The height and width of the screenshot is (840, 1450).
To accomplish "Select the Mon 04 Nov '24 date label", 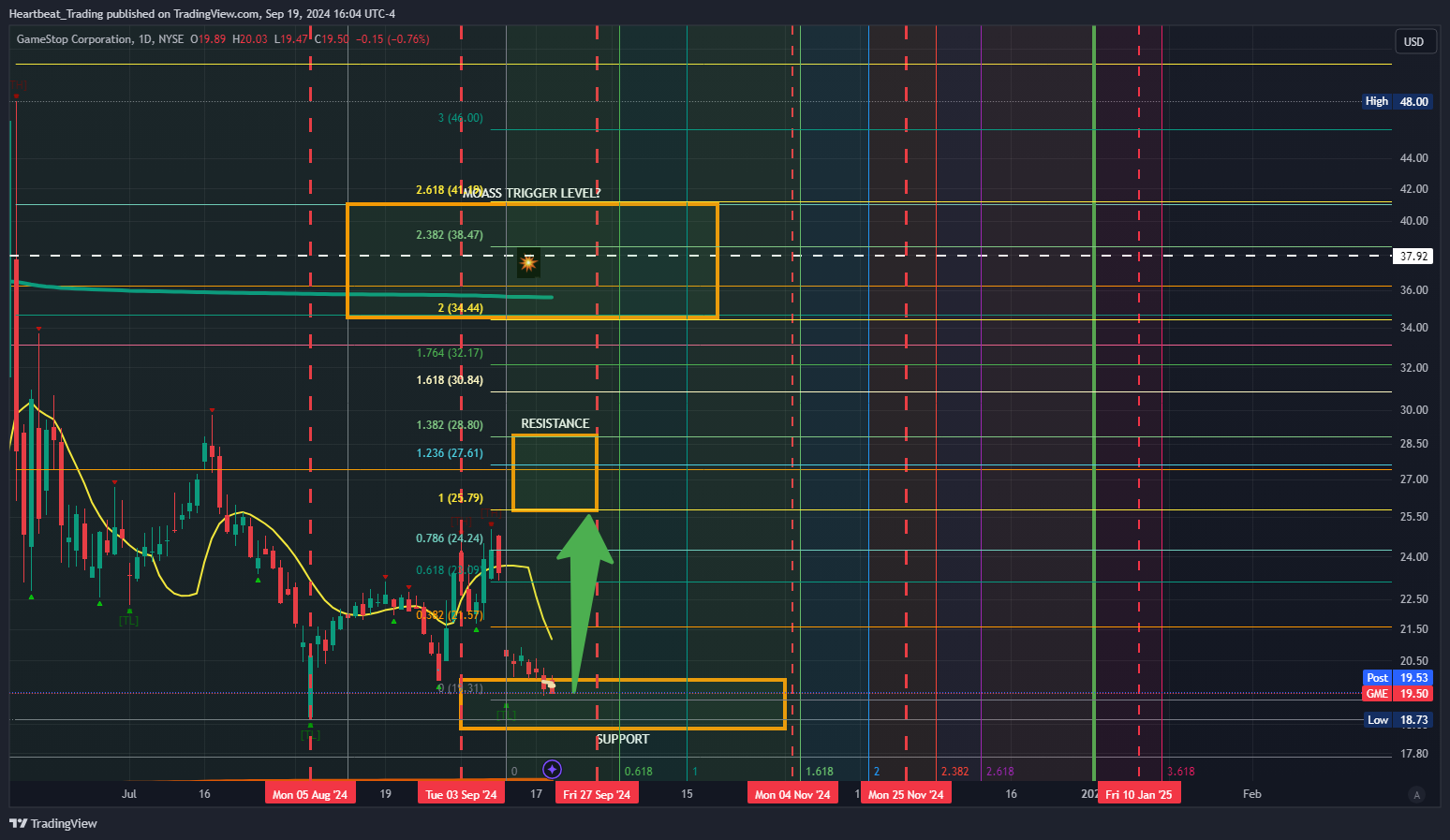I will point(792,794).
